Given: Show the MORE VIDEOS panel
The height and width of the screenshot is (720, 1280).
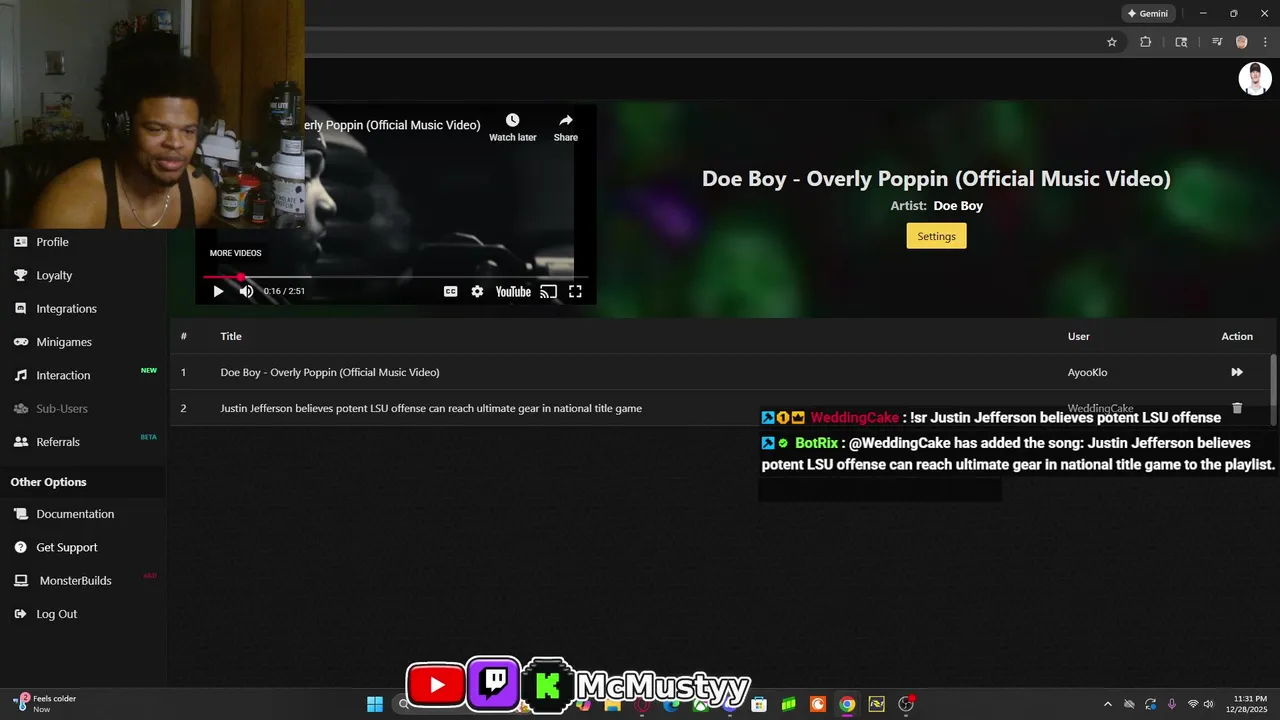Looking at the screenshot, I should click(x=236, y=253).
